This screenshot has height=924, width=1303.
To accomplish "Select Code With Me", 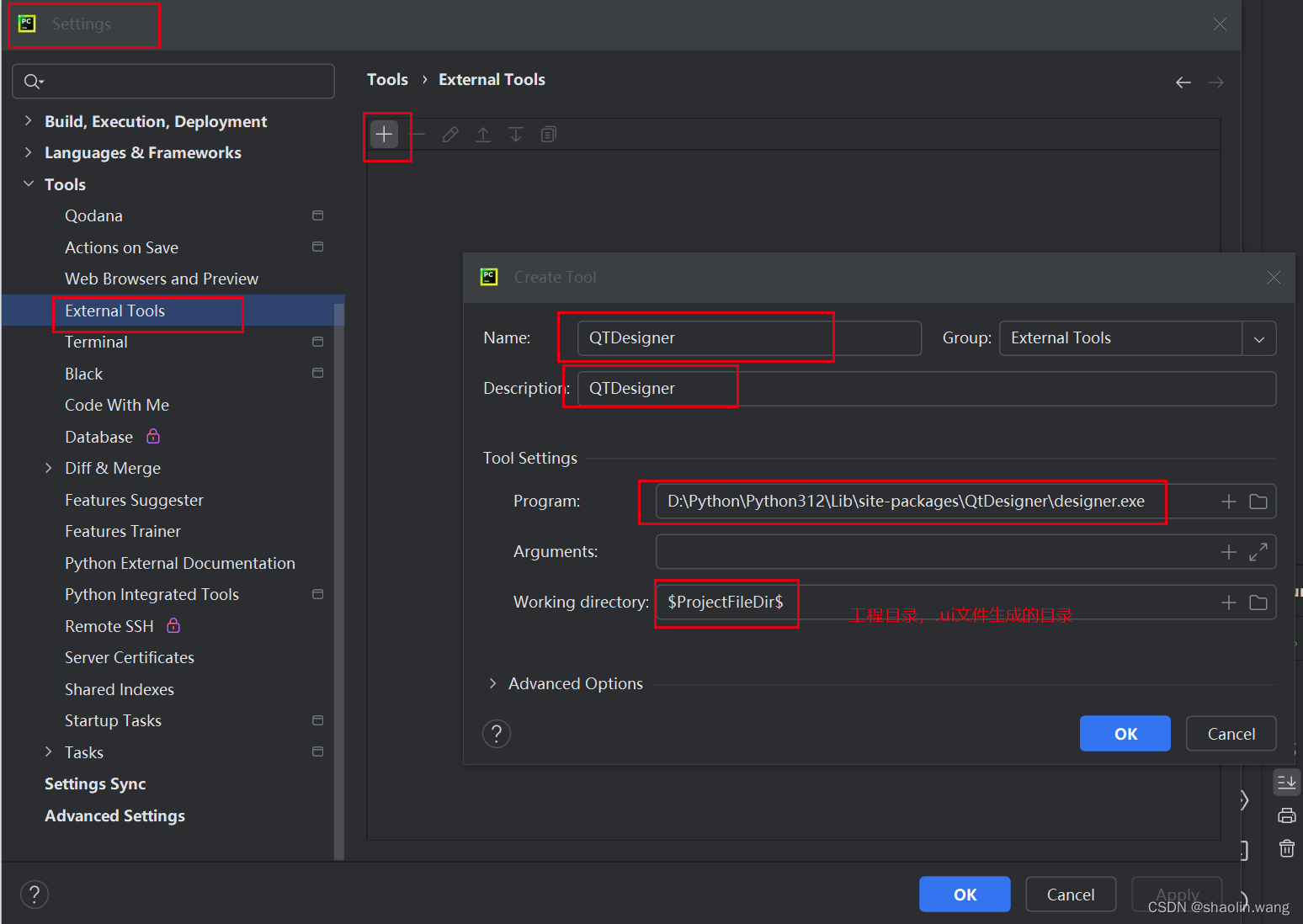I will tap(117, 405).
